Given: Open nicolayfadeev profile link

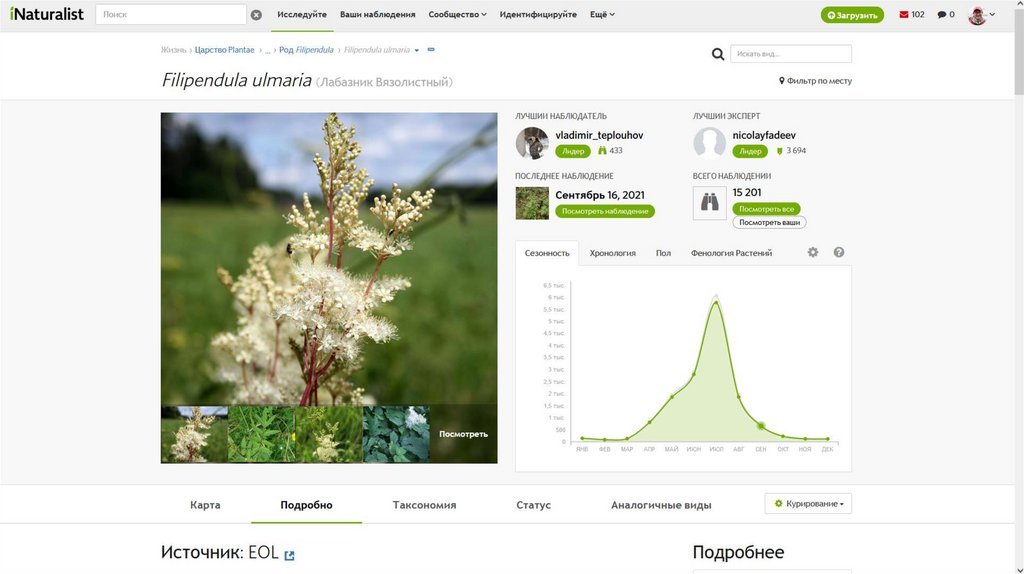Looking at the screenshot, I should pos(764,135).
